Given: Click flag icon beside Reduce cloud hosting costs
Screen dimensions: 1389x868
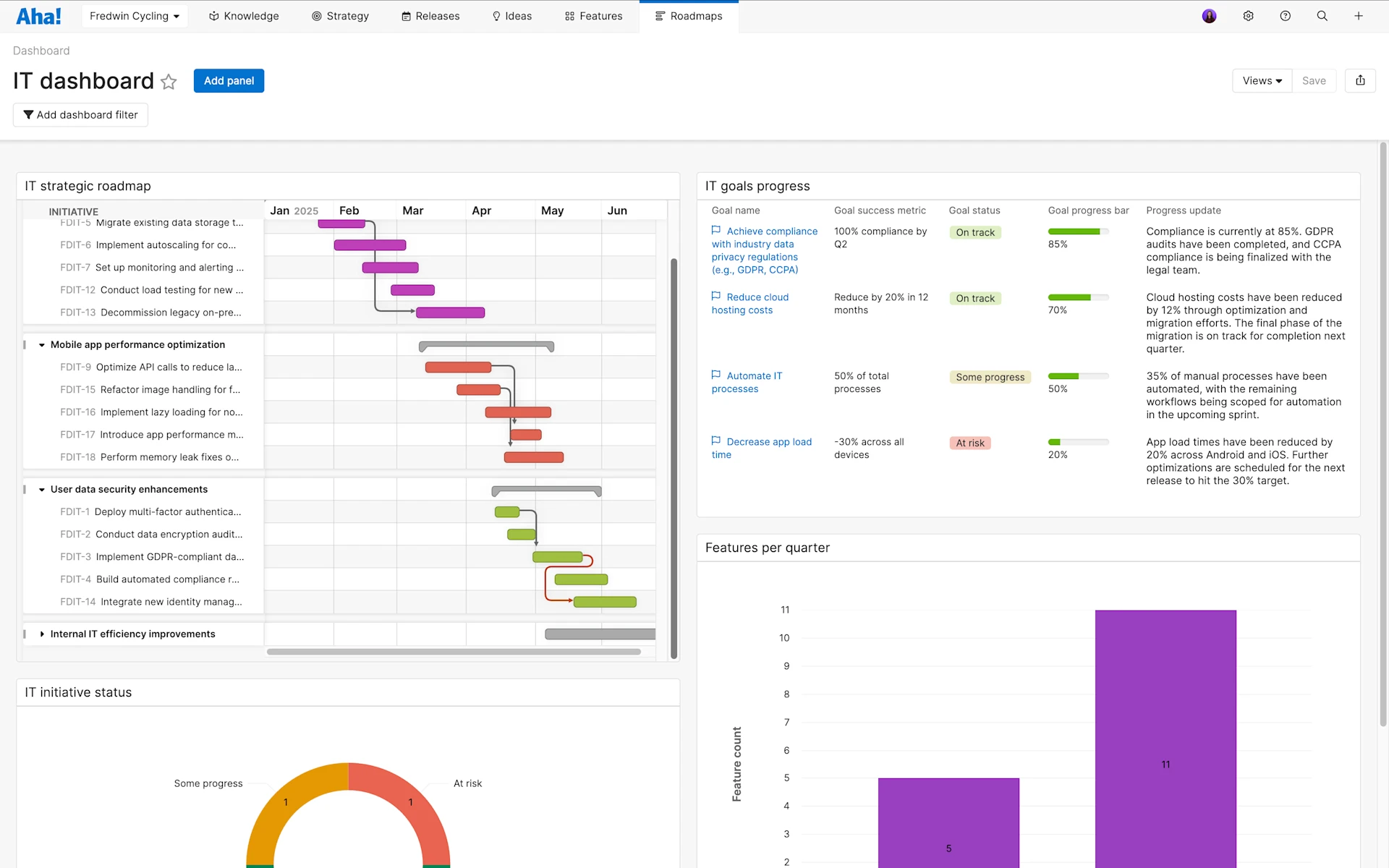Looking at the screenshot, I should point(715,297).
